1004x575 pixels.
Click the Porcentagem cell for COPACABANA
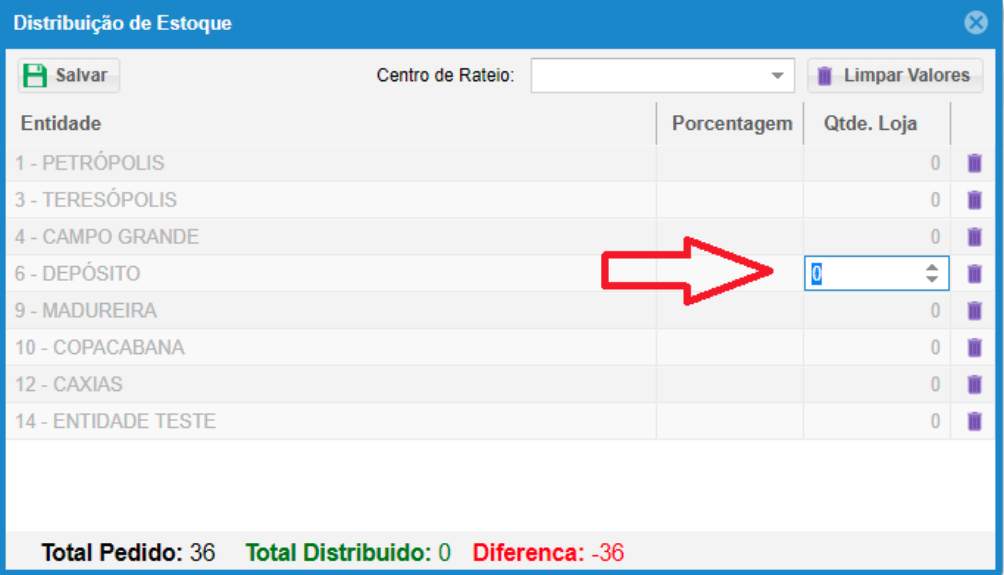pos(729,348)
